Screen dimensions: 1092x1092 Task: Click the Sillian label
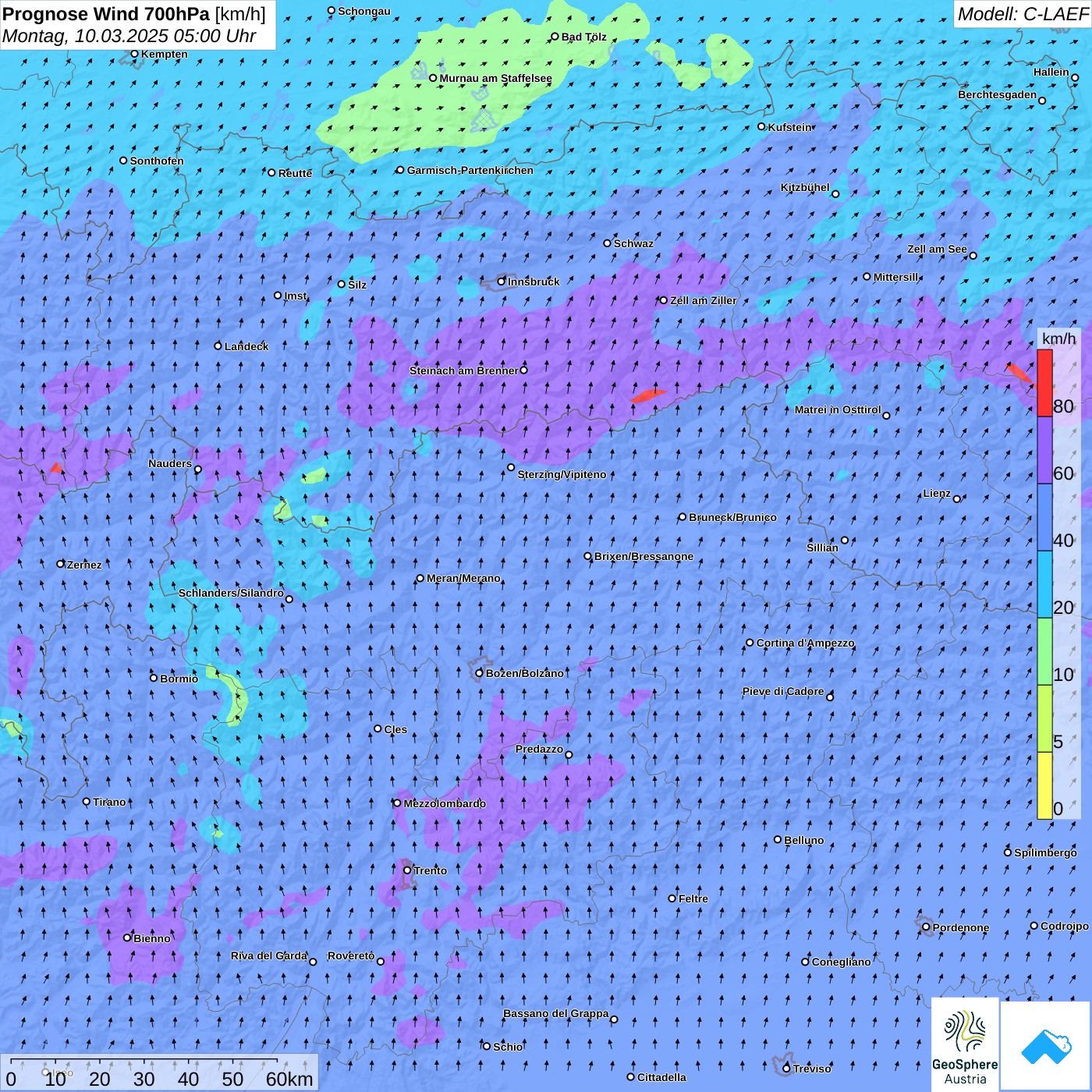(x=822, y=548)
